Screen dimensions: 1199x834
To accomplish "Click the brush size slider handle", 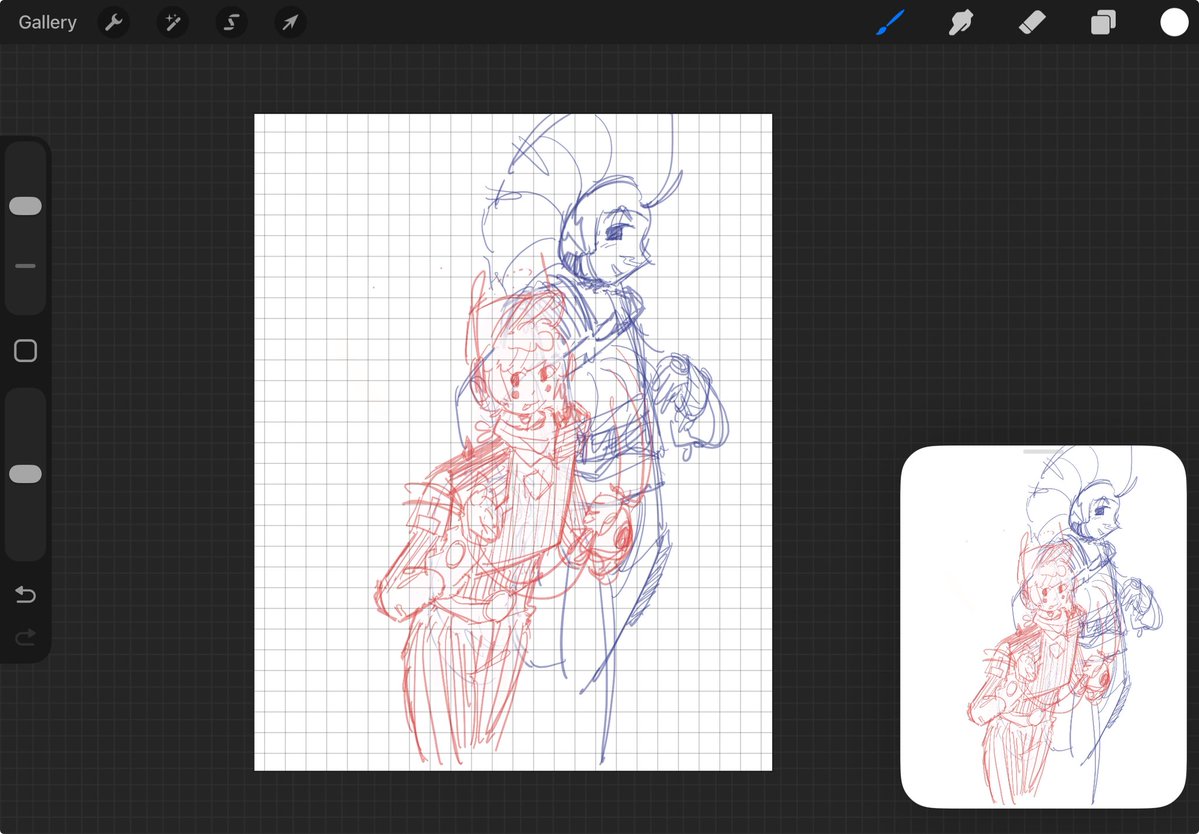I will 25,206.
